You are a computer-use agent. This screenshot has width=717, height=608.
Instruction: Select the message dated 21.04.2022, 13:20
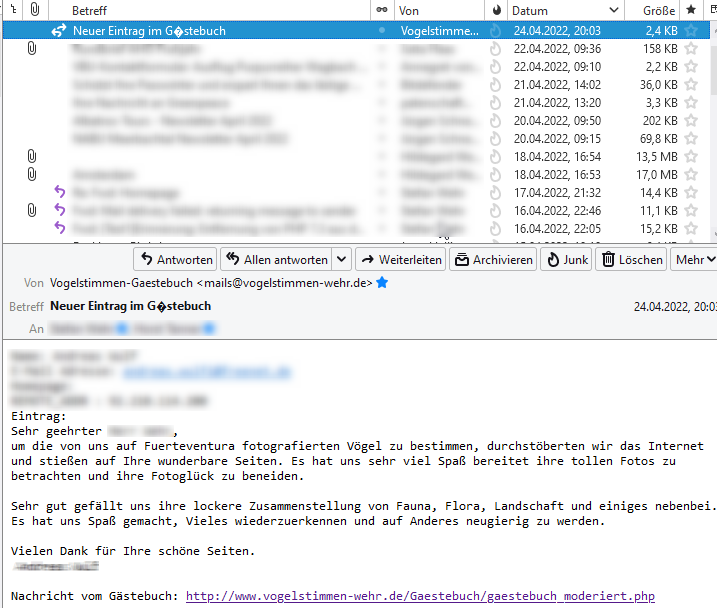(x=356, y=102)
